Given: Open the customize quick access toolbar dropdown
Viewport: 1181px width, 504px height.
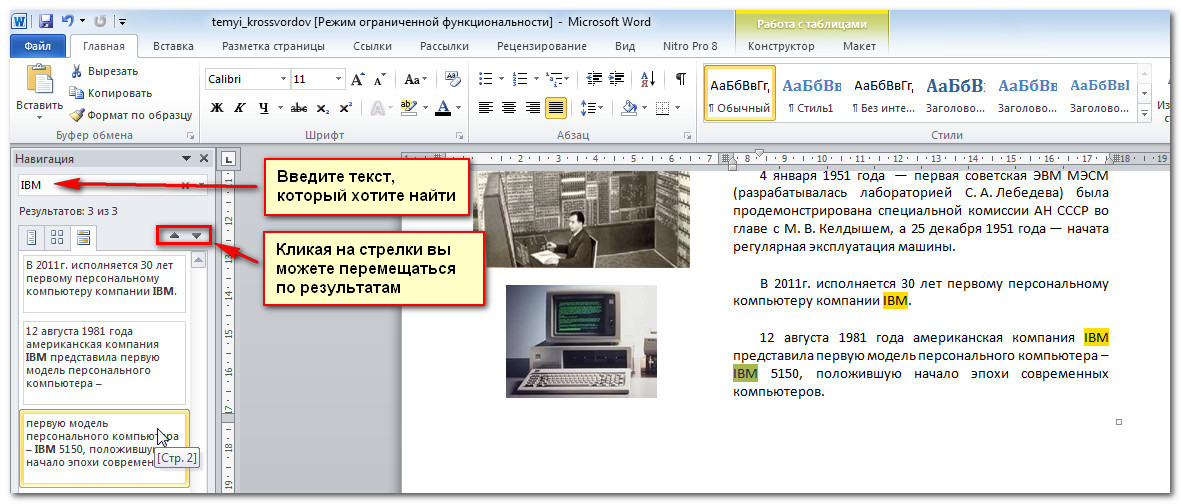Looking at the screenshot, I should click(122, 22).
